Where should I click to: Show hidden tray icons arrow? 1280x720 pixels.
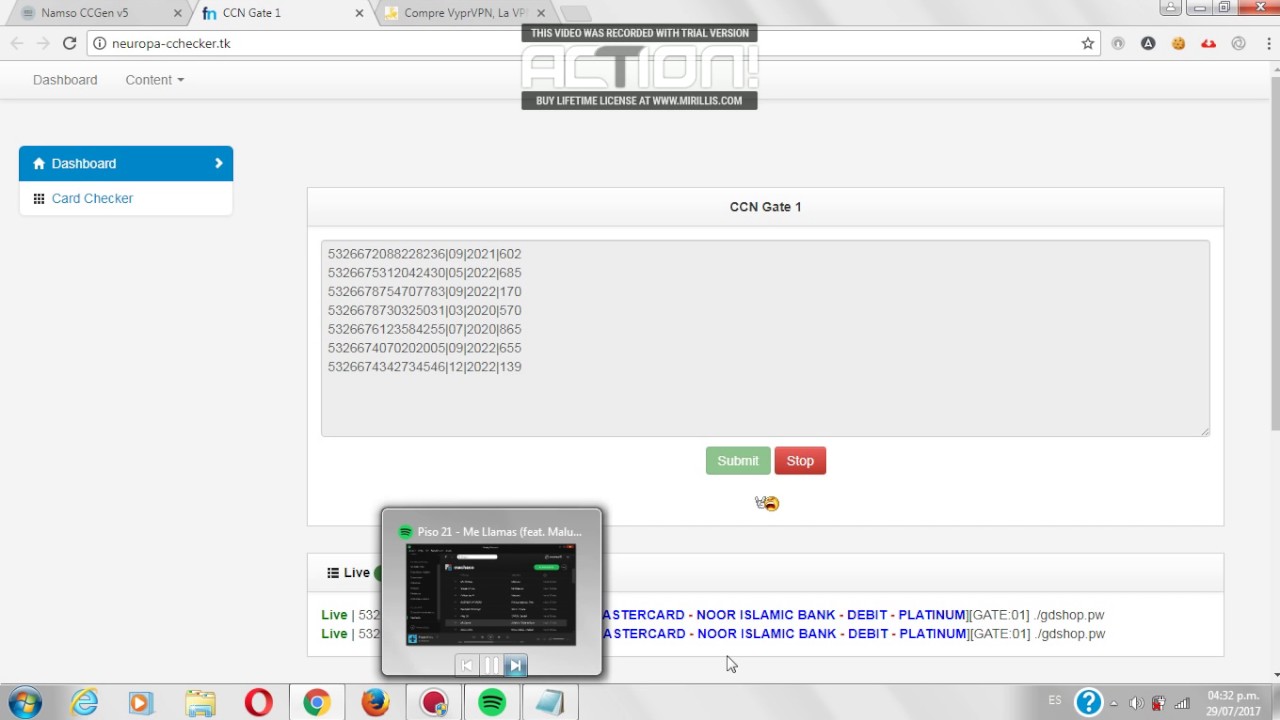(1114, 703)
